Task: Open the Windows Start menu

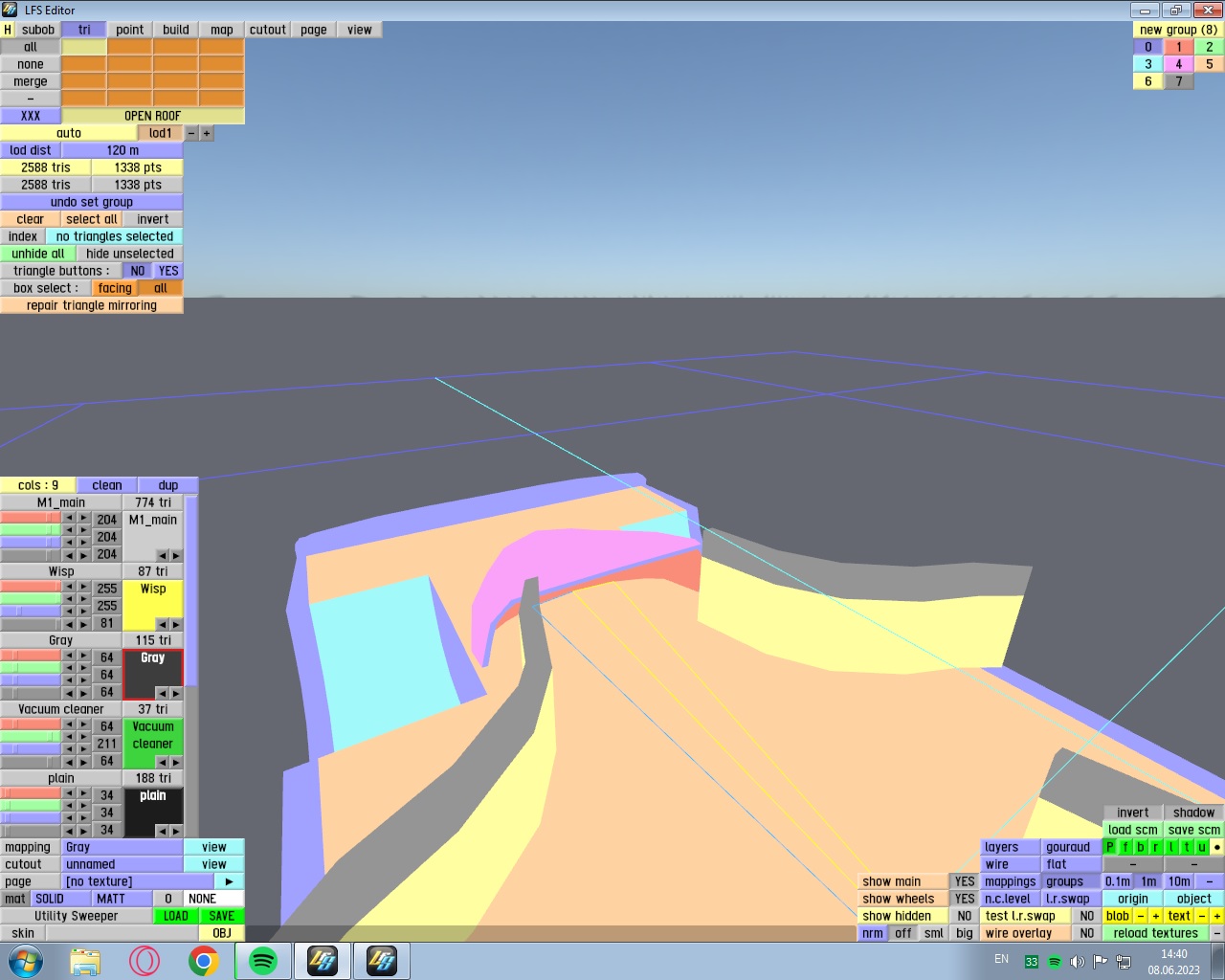Action: tap(26, 961)
